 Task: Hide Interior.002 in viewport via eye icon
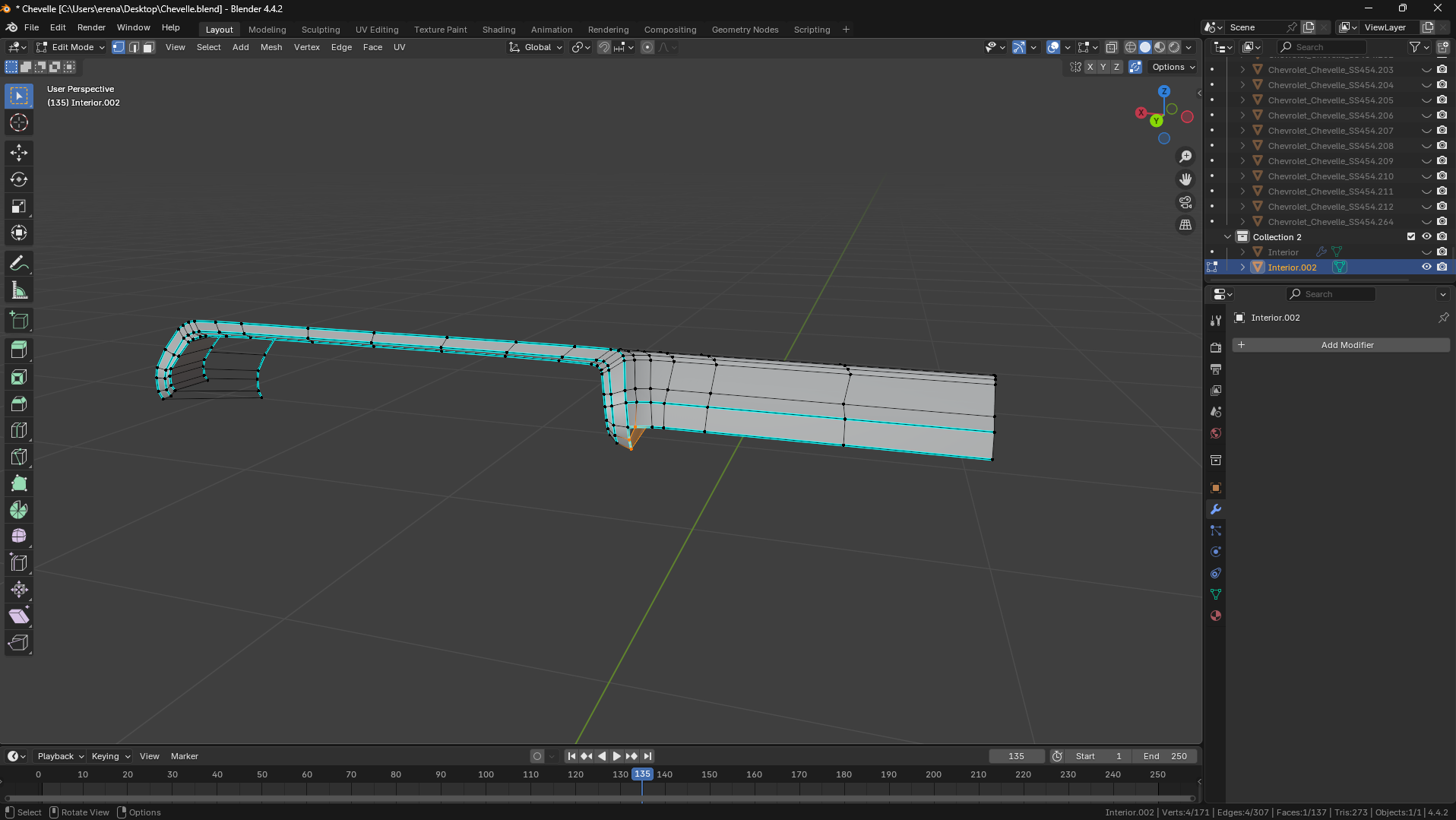[1426, 267]
